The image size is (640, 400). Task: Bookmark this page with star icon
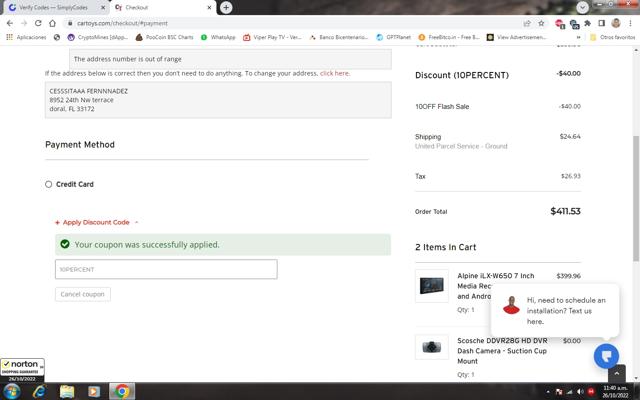tap(541, 23)
